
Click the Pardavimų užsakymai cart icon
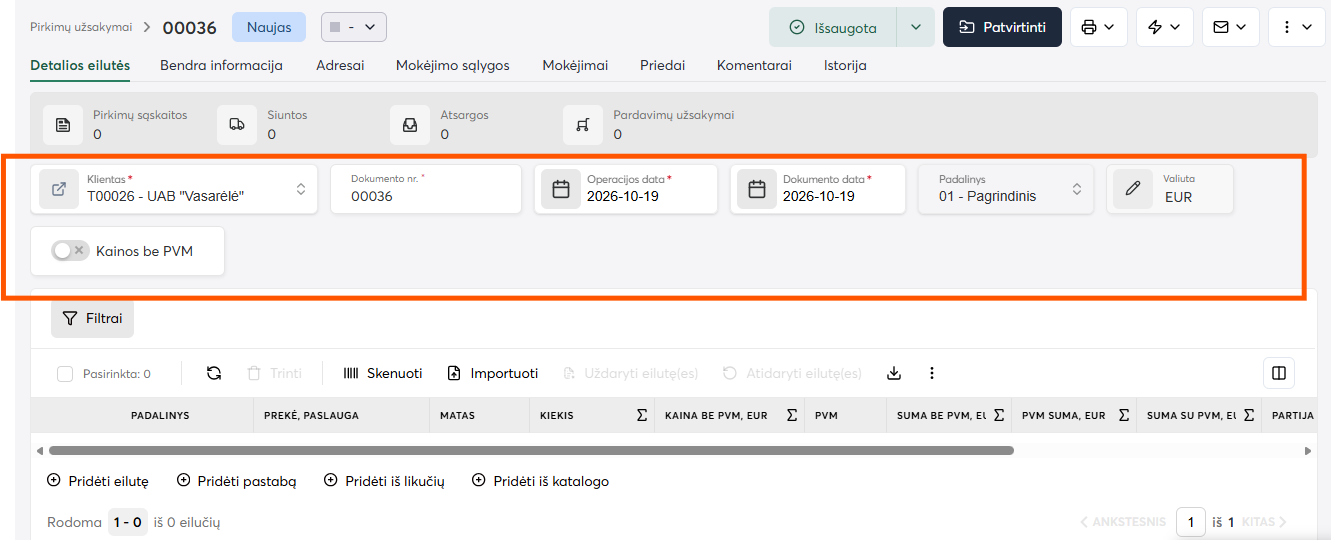coord(583,125)
